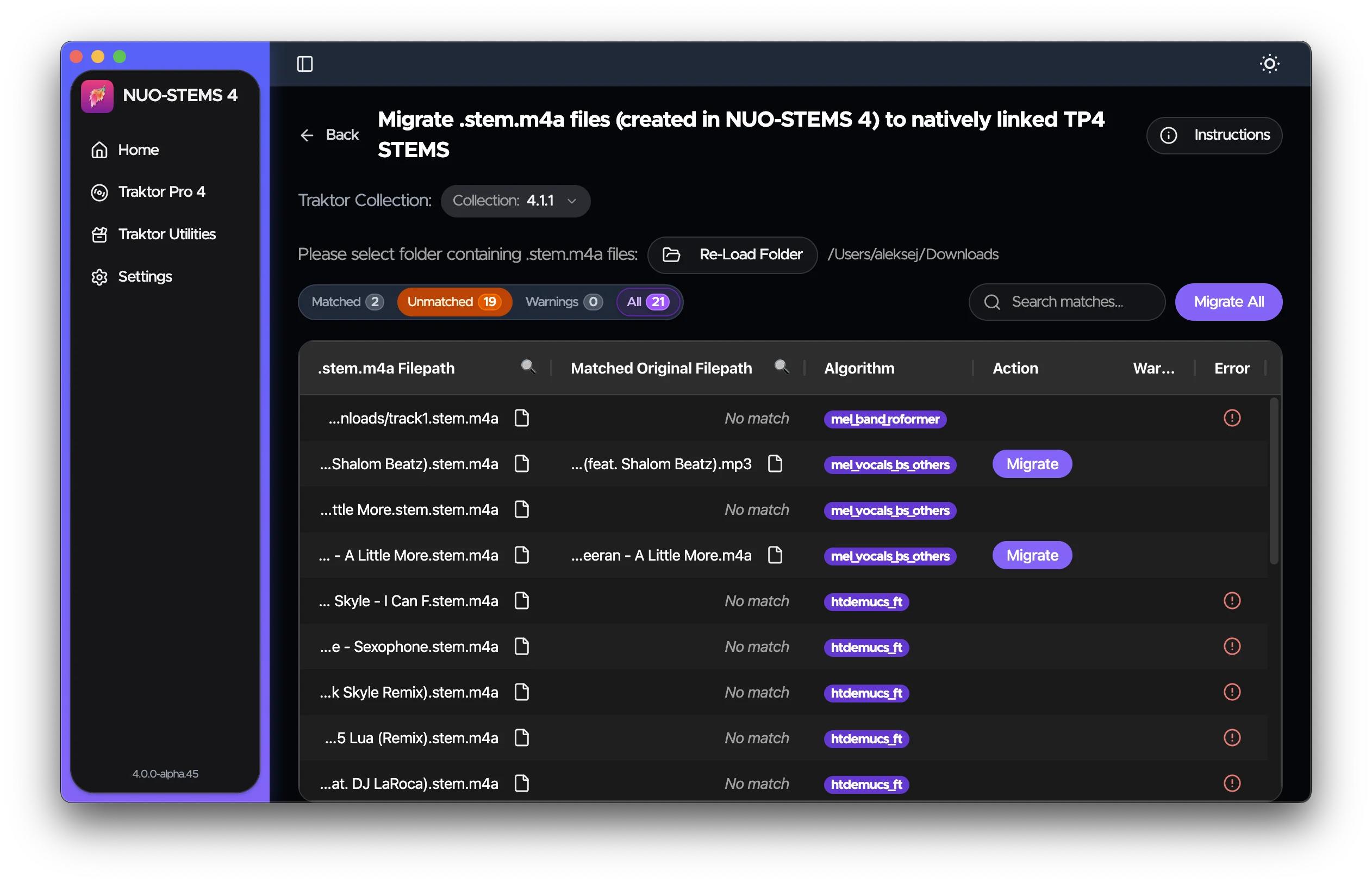Click the error icon in the Sexophone.stem.m4a row
Screen dimensions: 1372x883
point(1232,646)
